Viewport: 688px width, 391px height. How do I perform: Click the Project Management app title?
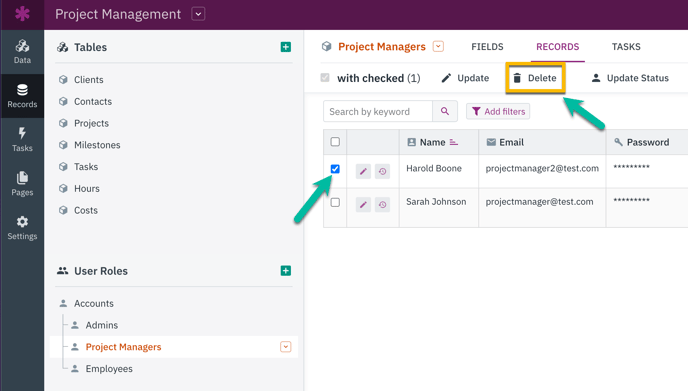(118, 14)
